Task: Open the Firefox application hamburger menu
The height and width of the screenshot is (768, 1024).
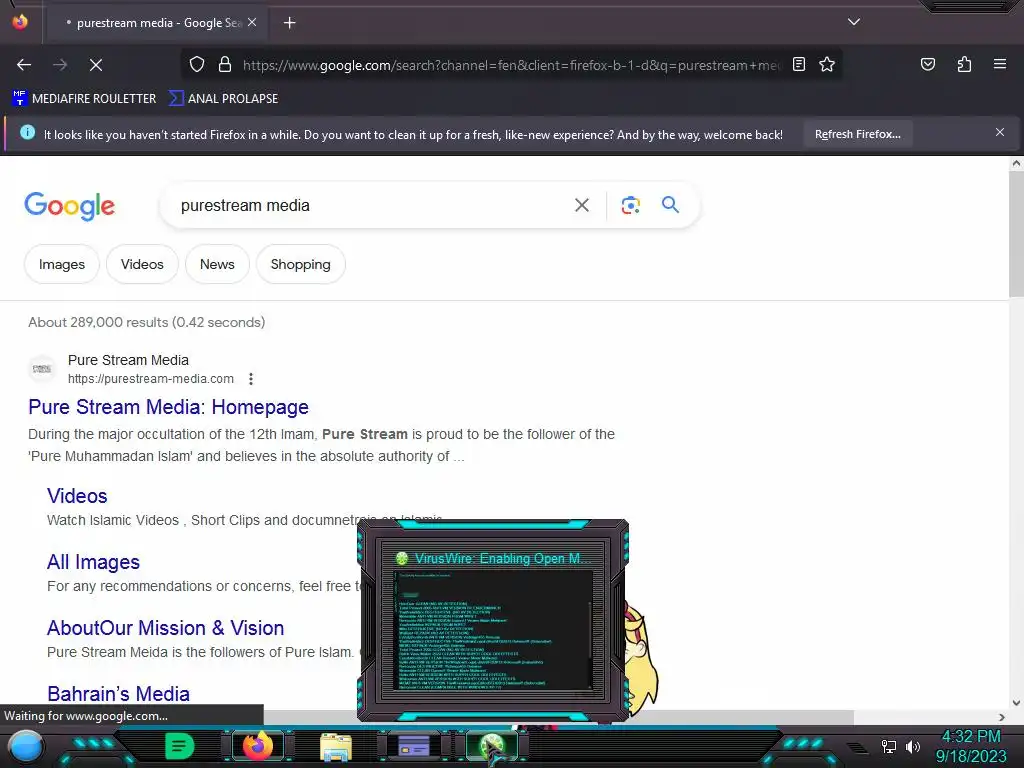Action: [1000, 64]
